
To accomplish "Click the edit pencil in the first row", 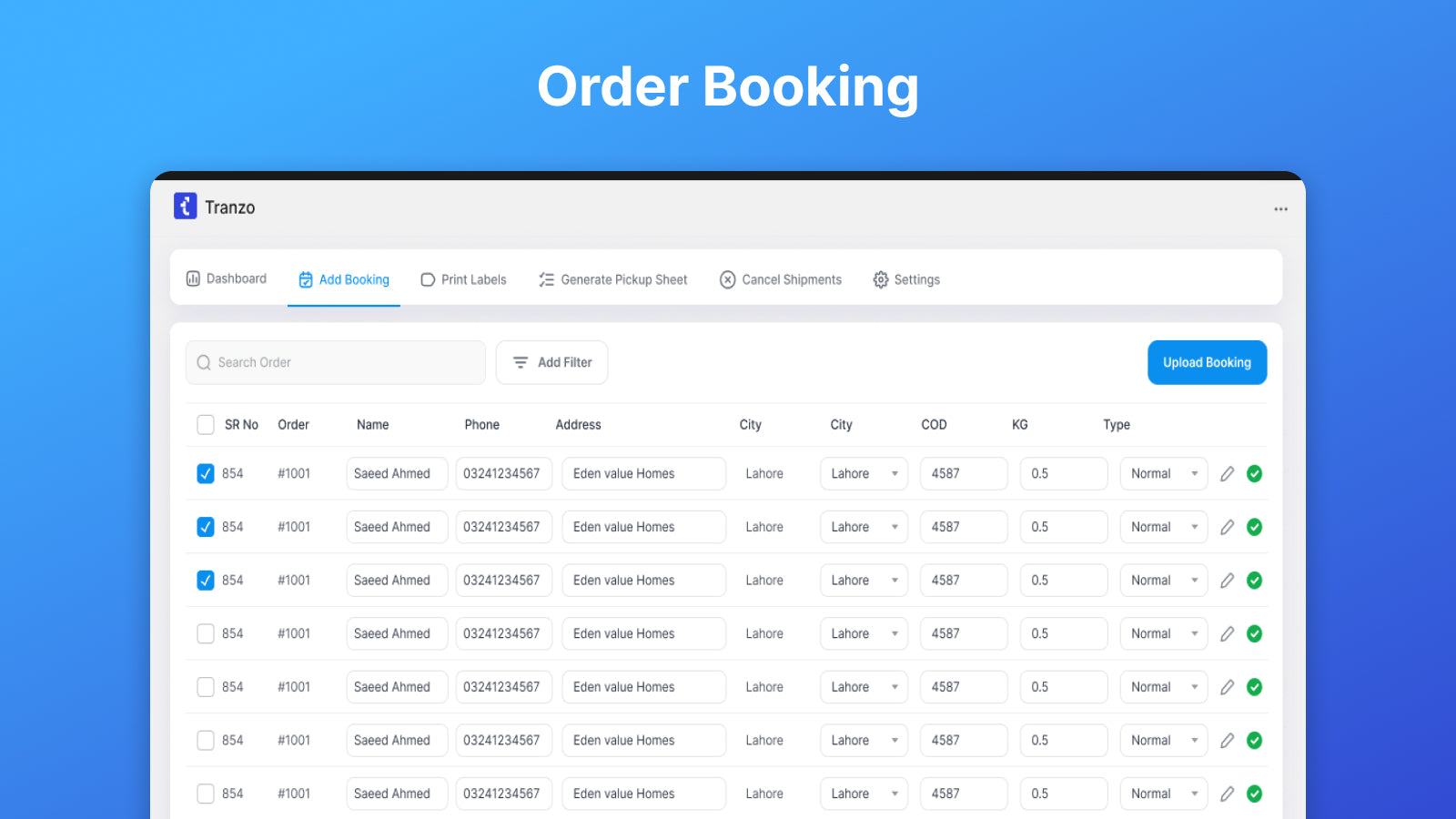I will point(1228,473).
